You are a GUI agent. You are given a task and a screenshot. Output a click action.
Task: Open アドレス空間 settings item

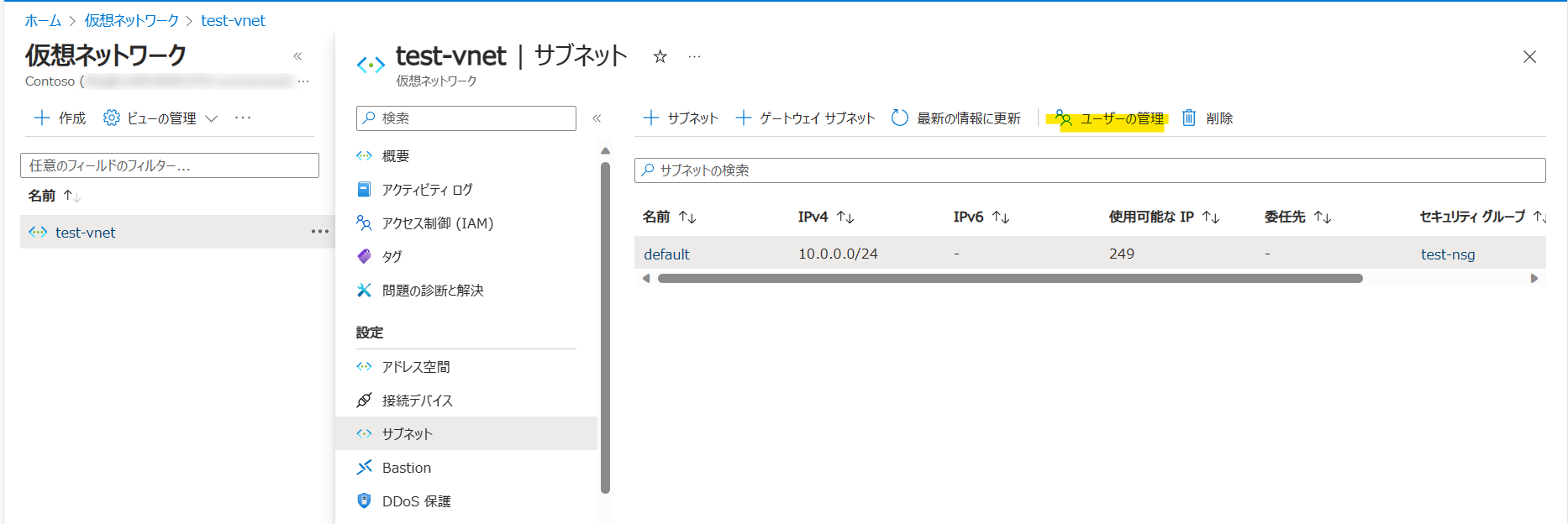point(415,367)
